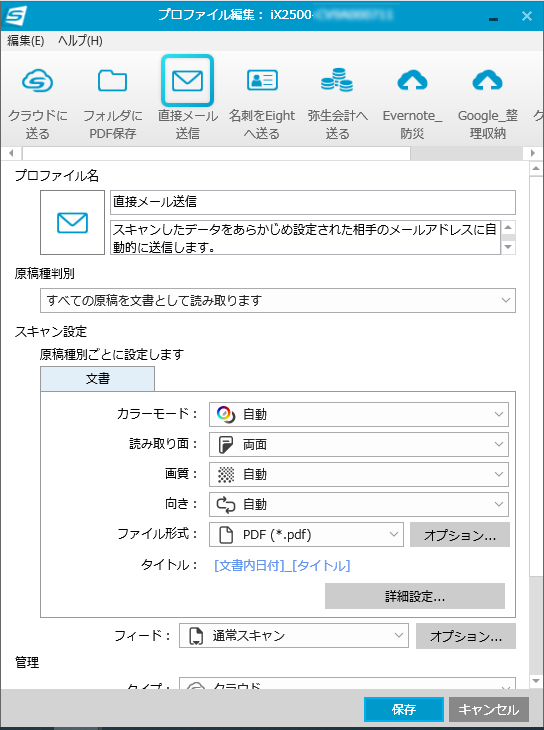The height and width of the screenshot is (730, 544).
Task: Open the フィード 通常スキャン dropdown
Action: point(294,635)
